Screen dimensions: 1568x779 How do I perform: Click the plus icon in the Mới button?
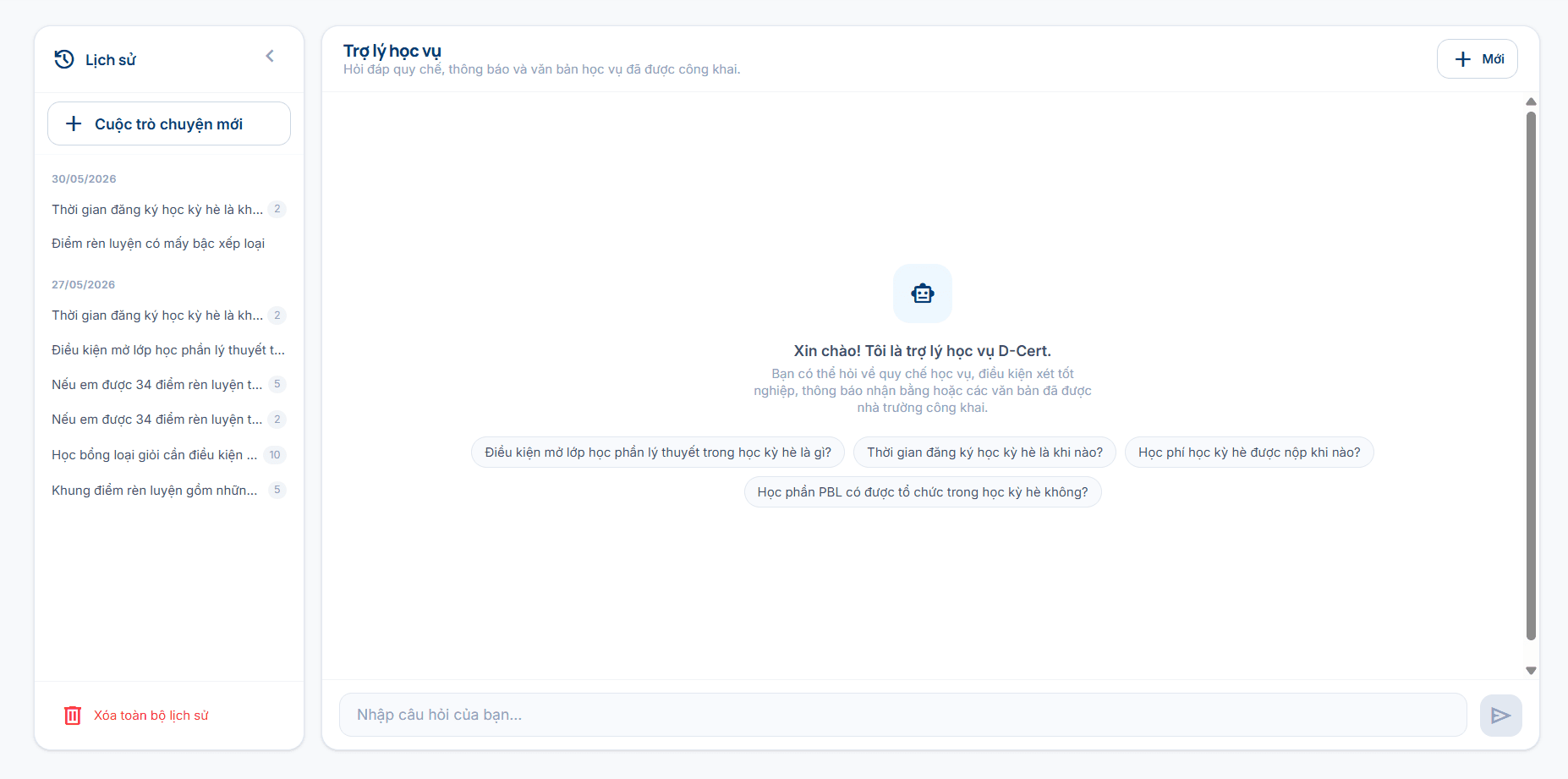pyautogui.click(x=1463, y=59)
